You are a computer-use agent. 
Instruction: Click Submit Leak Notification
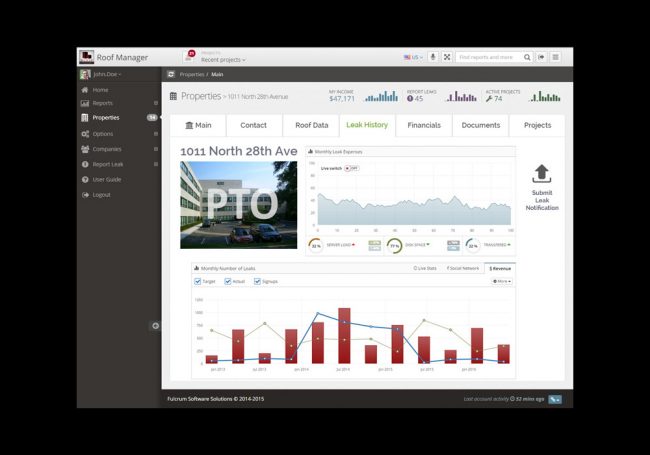[542, 200]
